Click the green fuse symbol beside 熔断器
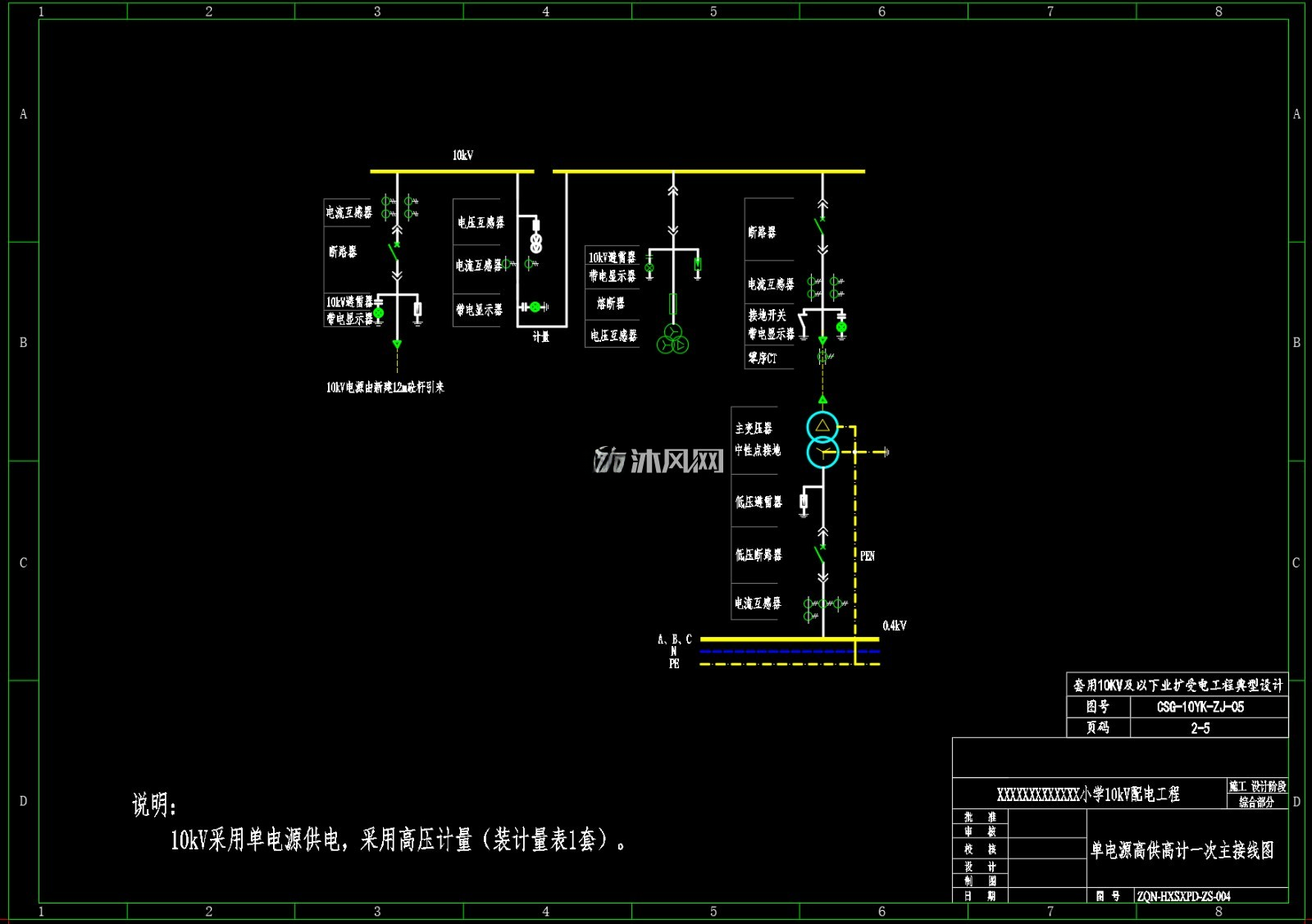This screenshot has height=924, width=1312. tap(673, 304)
